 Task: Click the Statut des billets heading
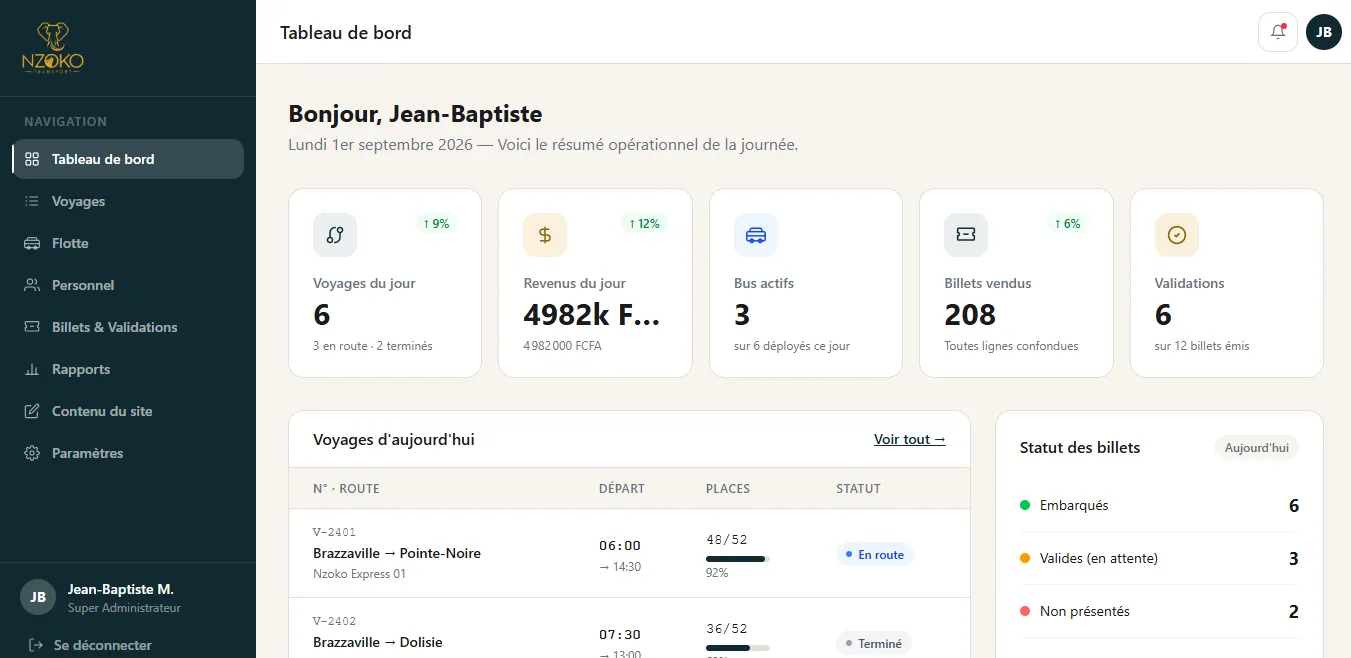click(x=1080, y=448)
